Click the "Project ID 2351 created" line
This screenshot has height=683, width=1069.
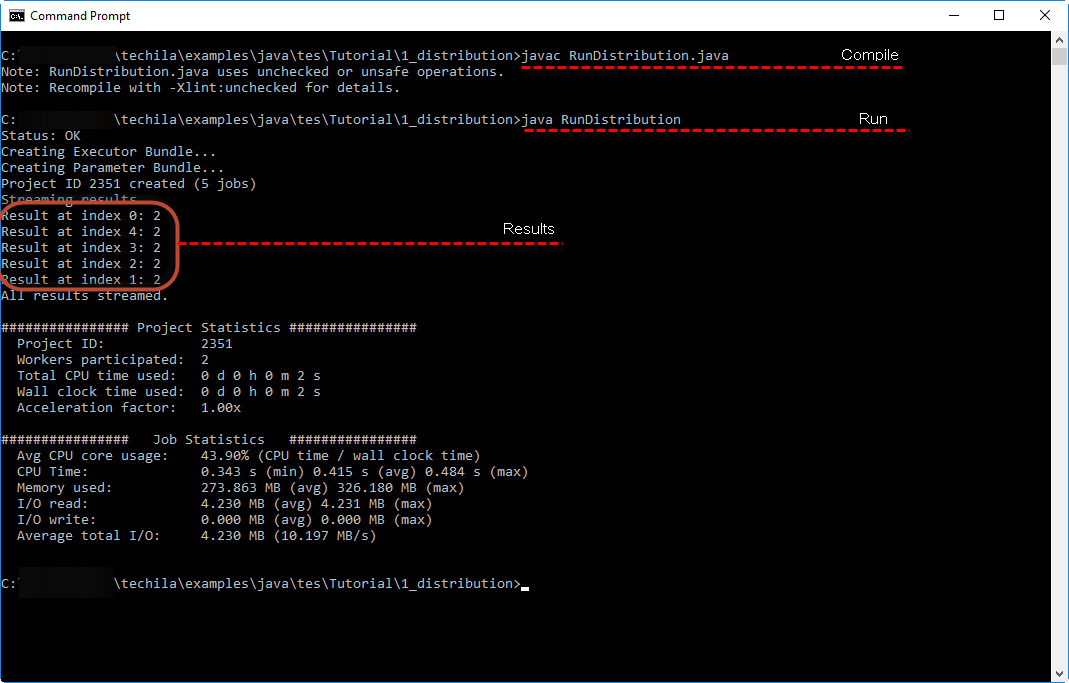coord(128,184)
